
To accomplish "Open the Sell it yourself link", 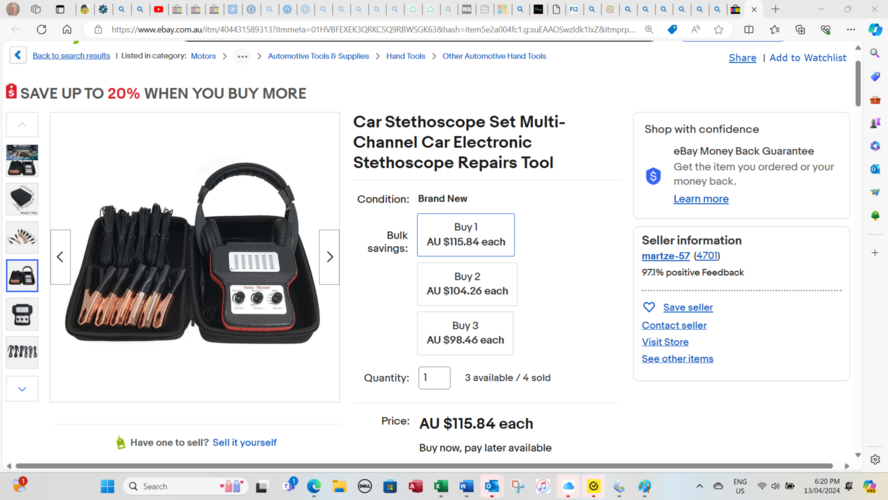I will click(x=245, y=442).
